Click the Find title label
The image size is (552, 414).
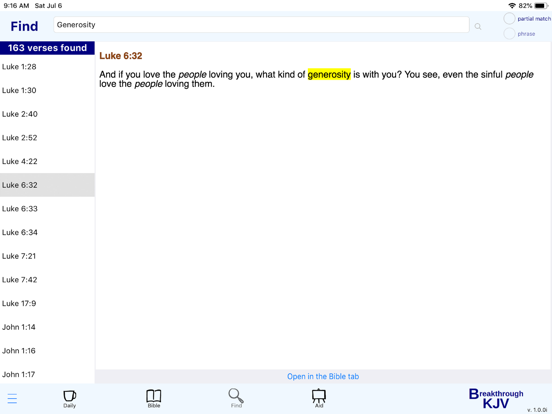point(24,26)
